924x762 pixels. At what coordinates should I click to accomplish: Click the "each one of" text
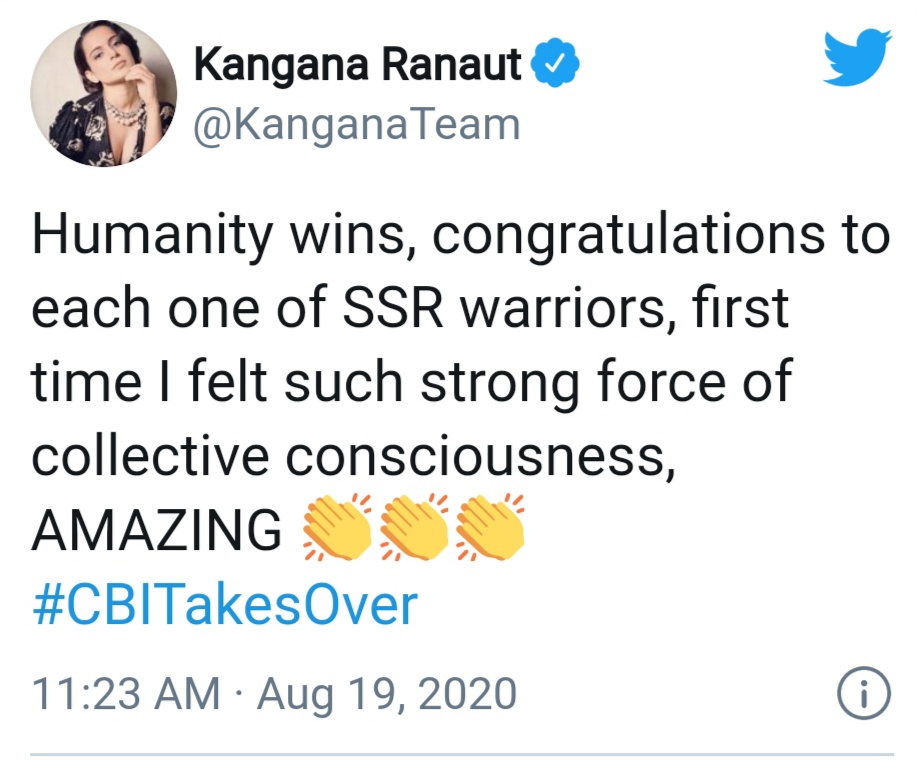pos(179,308)
